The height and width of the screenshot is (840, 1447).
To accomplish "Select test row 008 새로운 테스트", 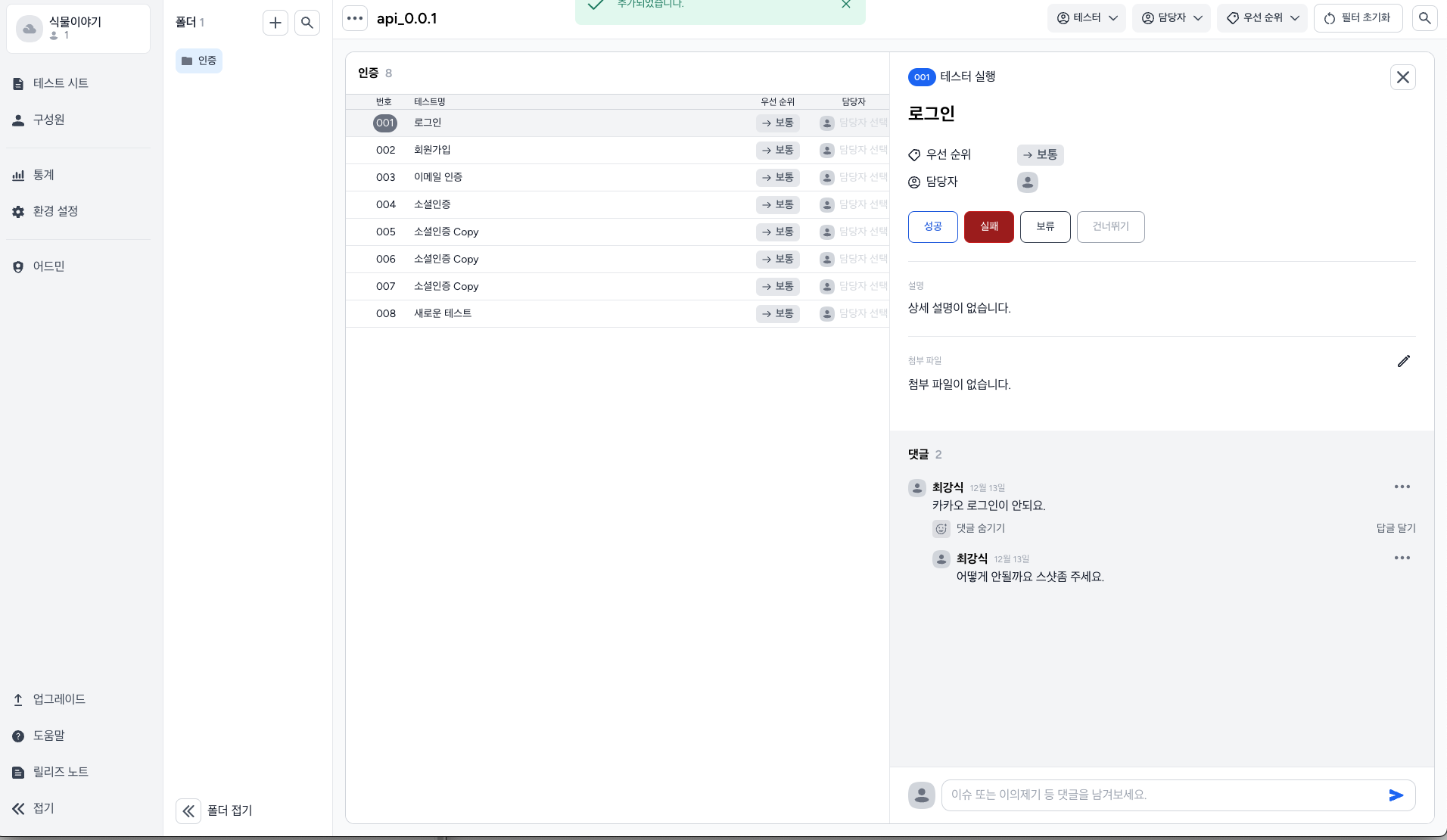I will coord(617,313).
